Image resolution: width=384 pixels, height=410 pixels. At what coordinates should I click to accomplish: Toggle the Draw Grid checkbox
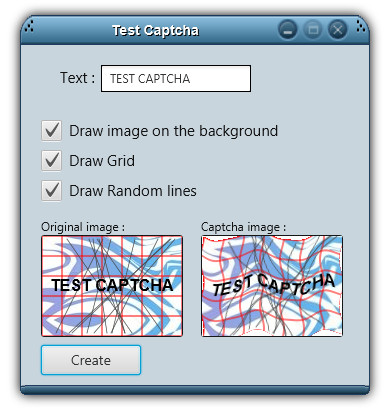click(x=51, y=161)
